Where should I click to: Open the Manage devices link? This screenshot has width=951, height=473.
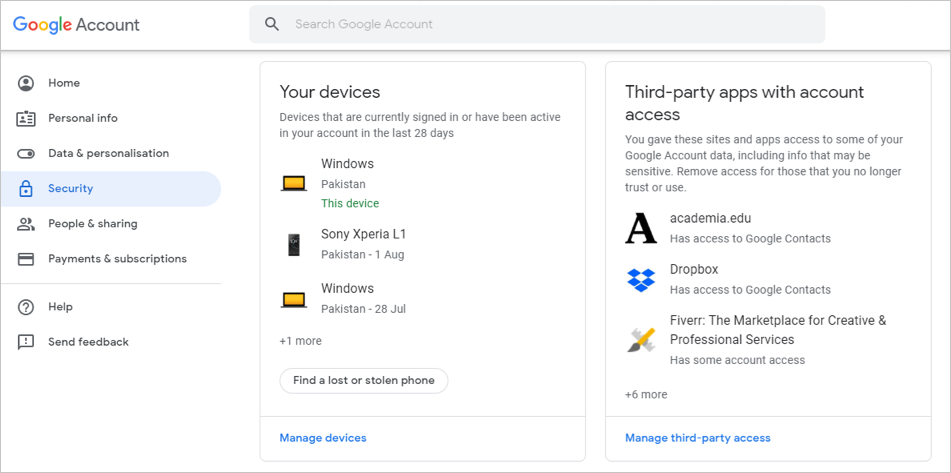pos(323,438)
